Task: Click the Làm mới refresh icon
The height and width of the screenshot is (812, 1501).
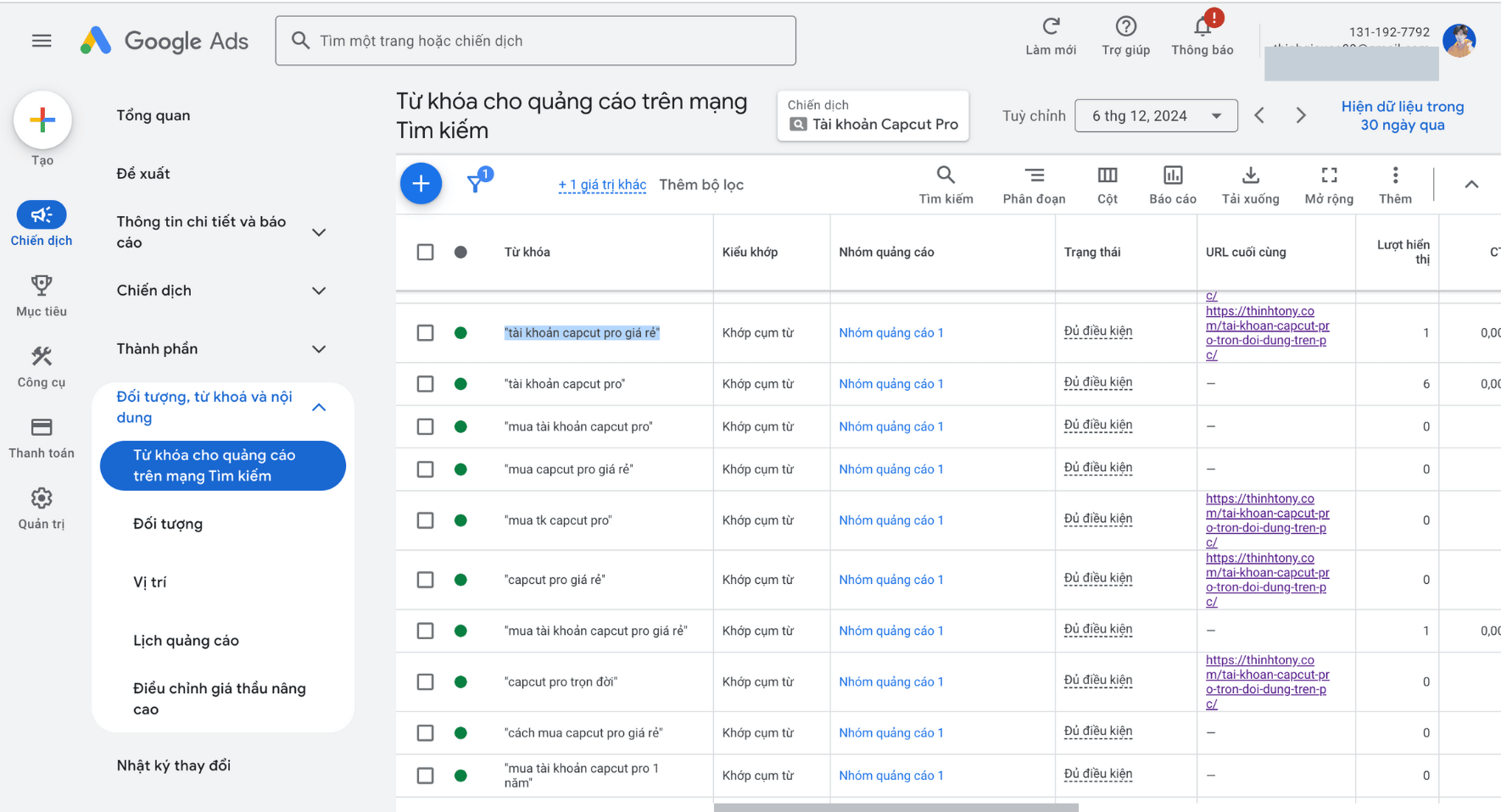Action: pyautogui.click(x=1051, y=26)
